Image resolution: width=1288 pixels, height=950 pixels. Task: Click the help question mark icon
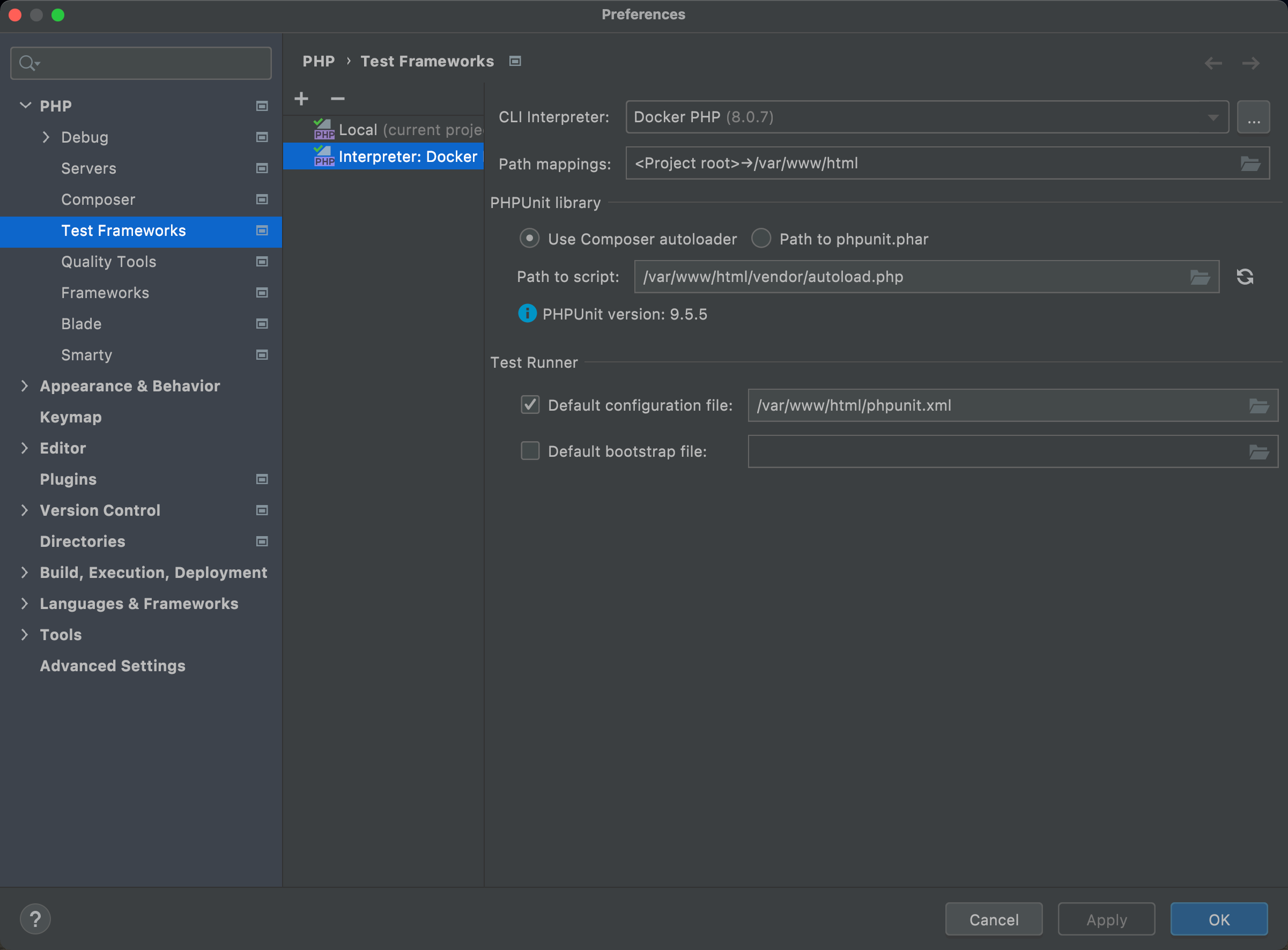point(35,919)
